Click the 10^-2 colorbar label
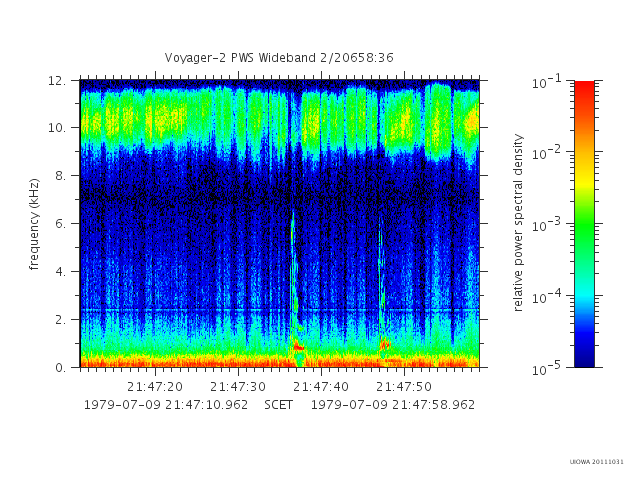The image size is (640, 480). [546, 153]
